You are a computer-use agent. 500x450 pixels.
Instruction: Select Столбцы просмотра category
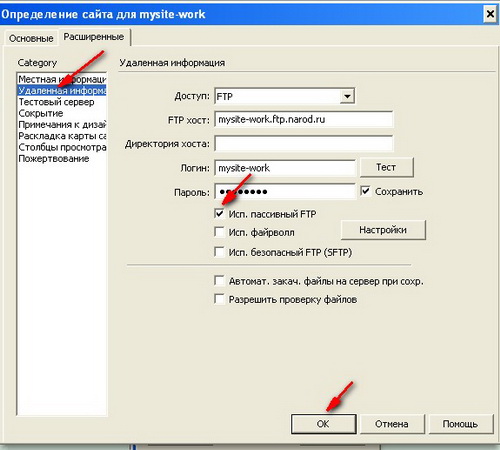coord(62,147)
